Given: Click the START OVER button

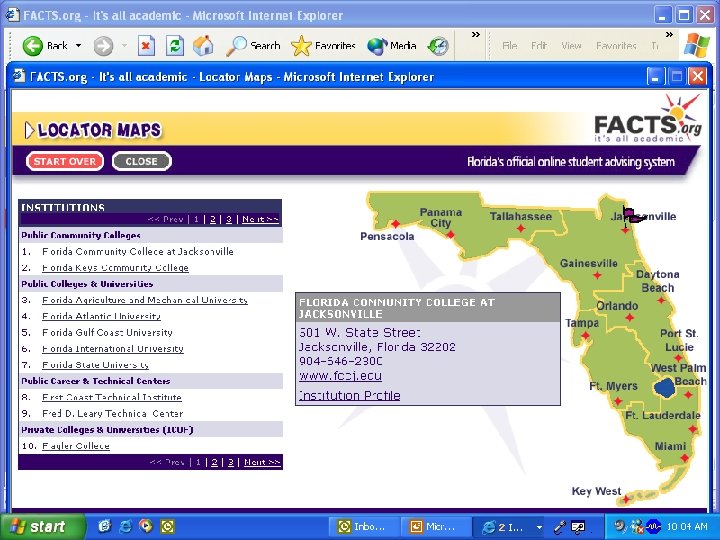Looking at the screenshot, I should pos(65,161).
